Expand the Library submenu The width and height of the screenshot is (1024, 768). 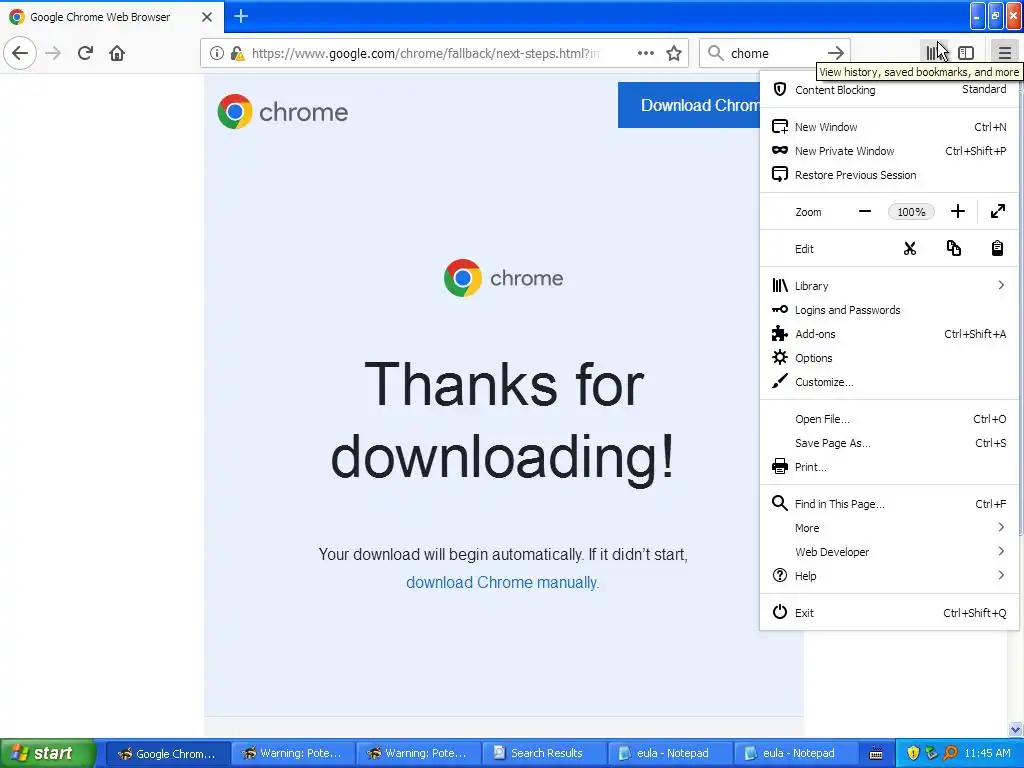[889, 286]
